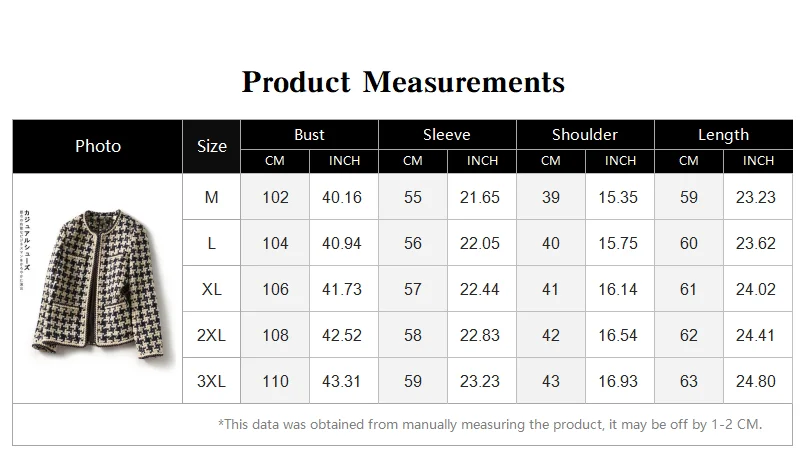Click the Shoulder column header
806x476 pixels.
tap(585, 135)
